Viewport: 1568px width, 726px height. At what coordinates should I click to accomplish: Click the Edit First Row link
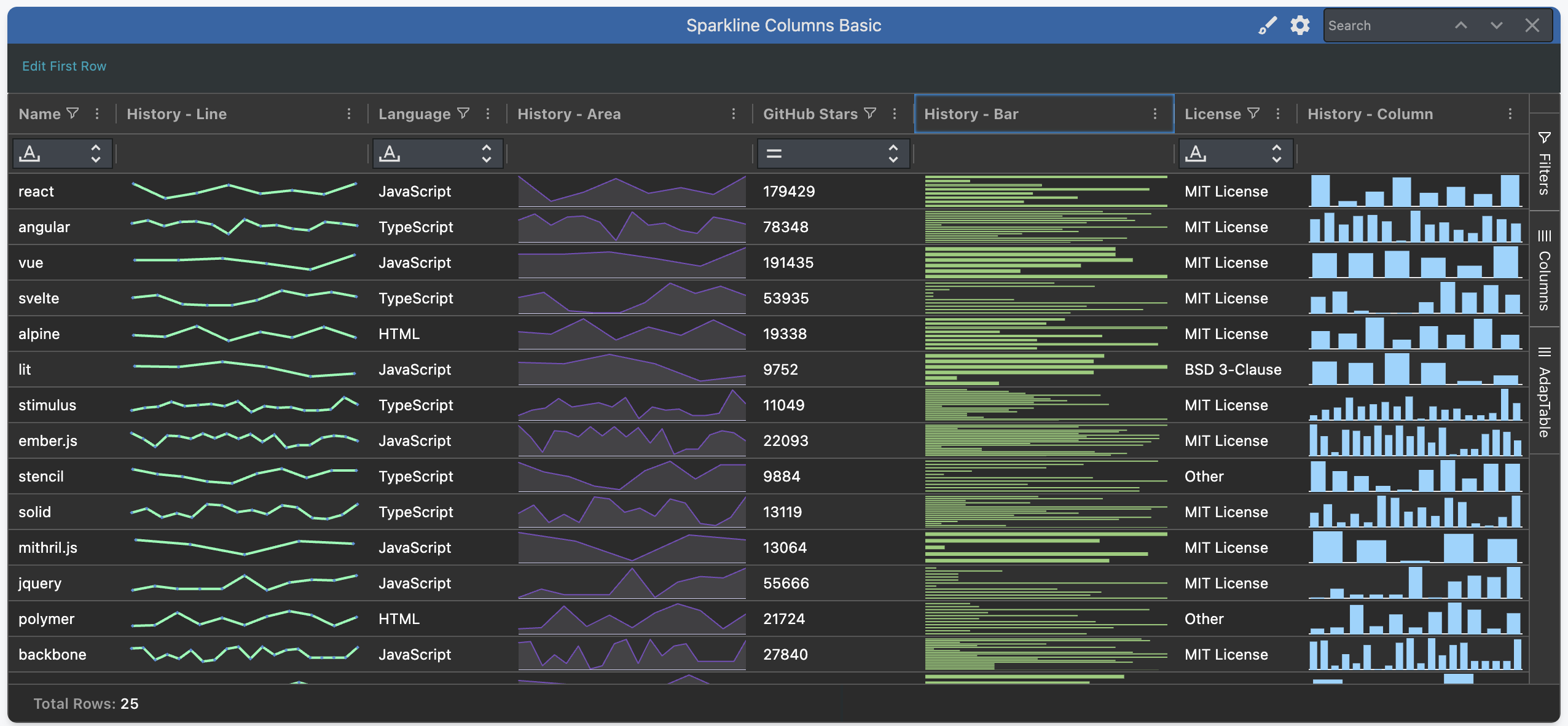point(64,66)
